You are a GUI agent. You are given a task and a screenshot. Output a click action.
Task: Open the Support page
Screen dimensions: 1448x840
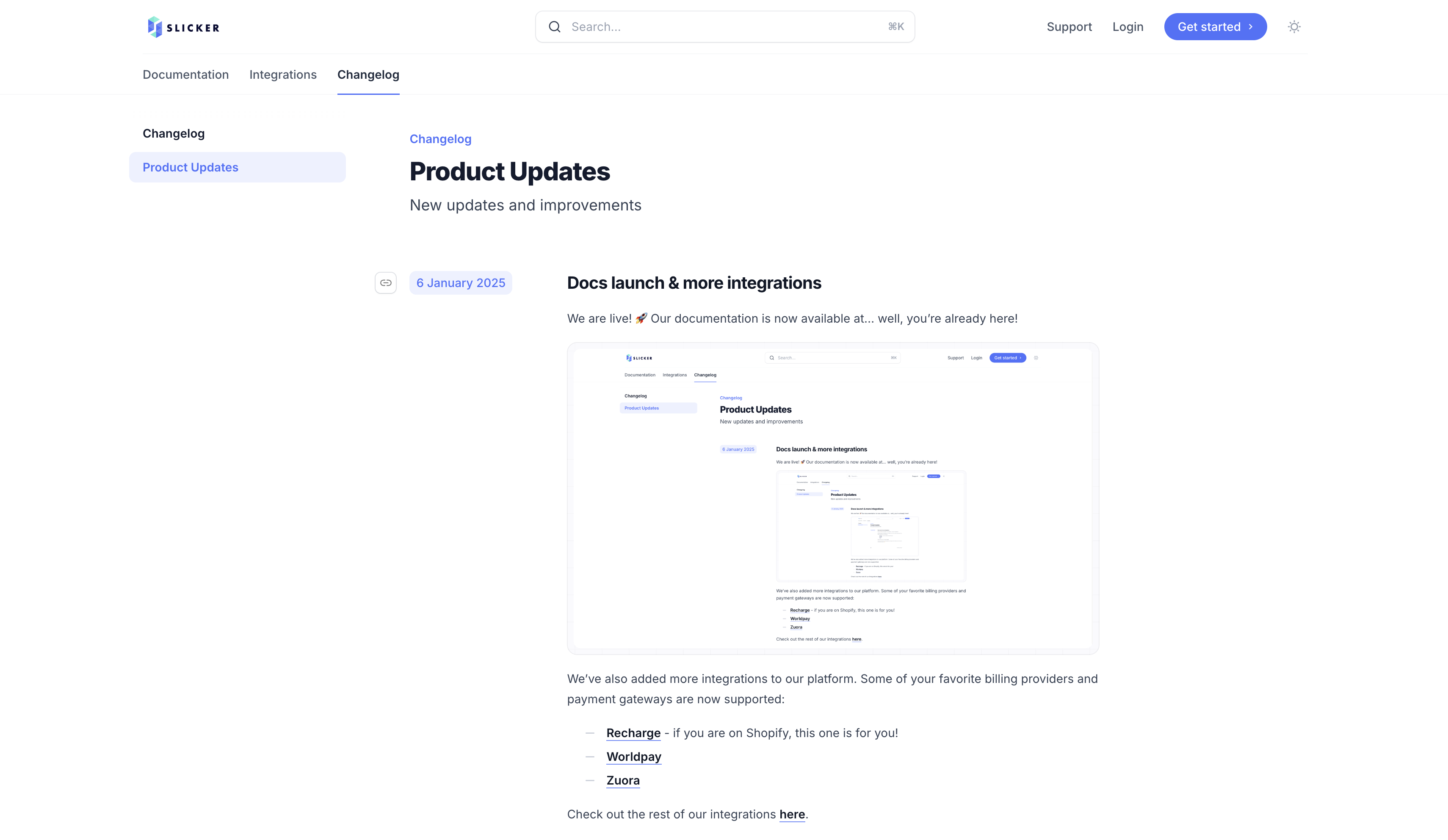coord(1069,26)
